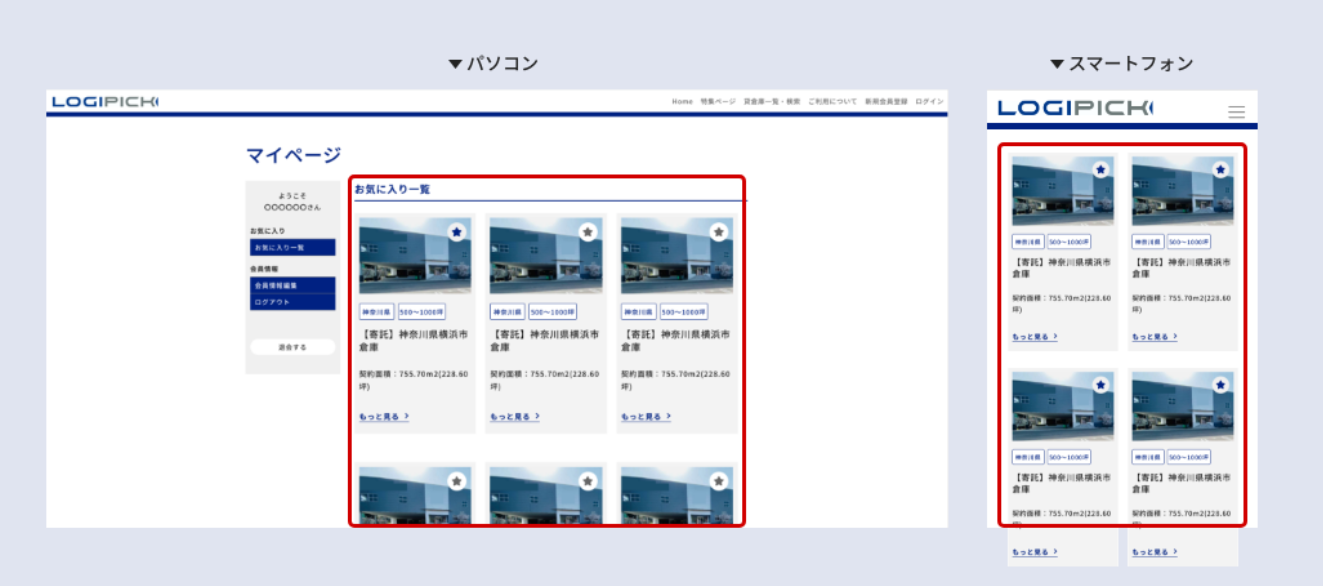Image resolution: width=1323 pixels, height=586 pixels.
Task: Click the 500〜1000坪 tag on the smartphone top-right card
Action: point(1189,242)
